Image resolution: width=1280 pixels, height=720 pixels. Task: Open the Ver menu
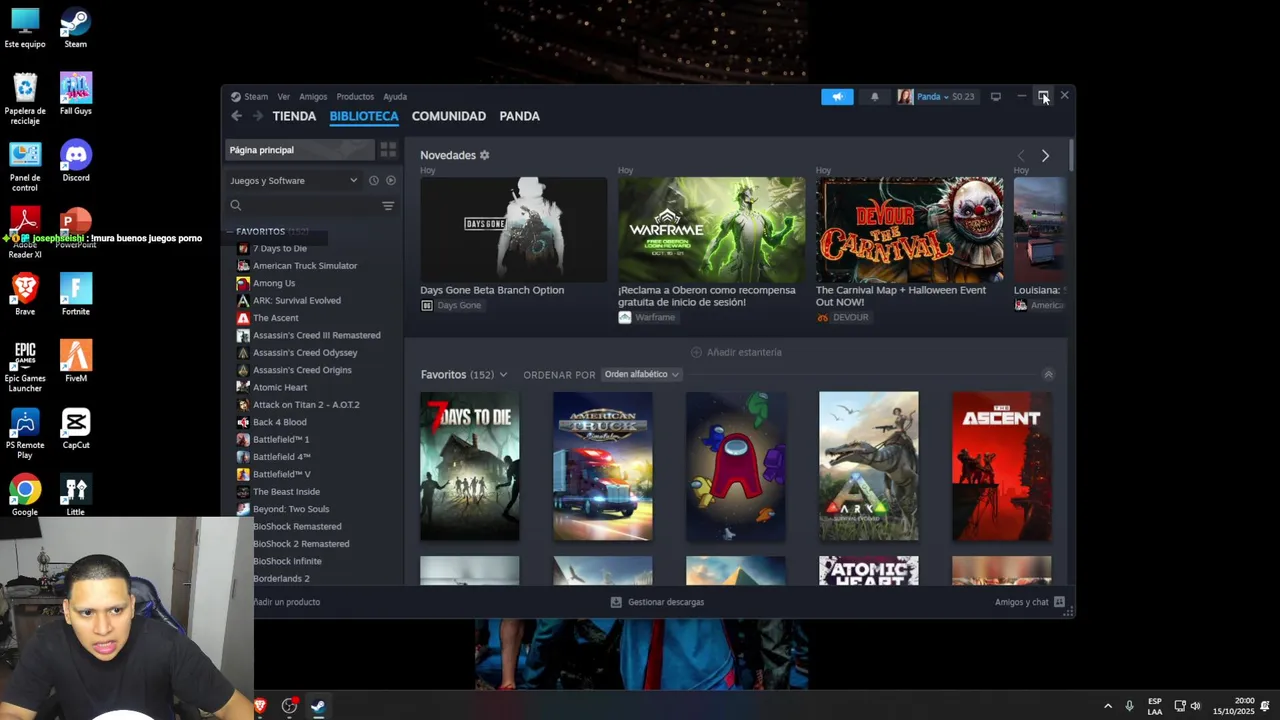284,97
